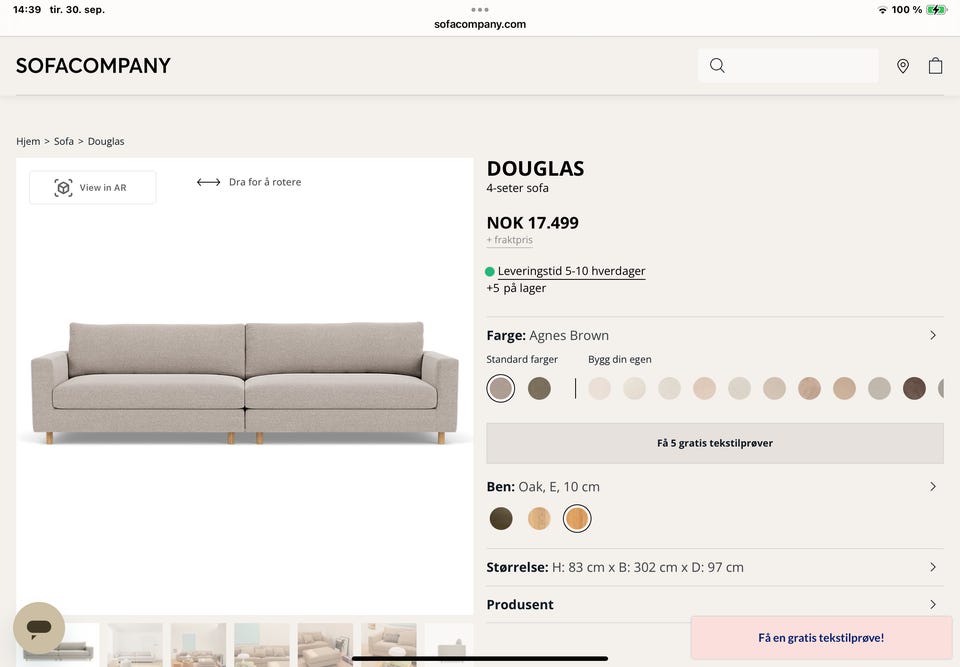Navigate to Hjem in the breadcrumb
Viewport: 960px width, 667px height.
point(28,142)
